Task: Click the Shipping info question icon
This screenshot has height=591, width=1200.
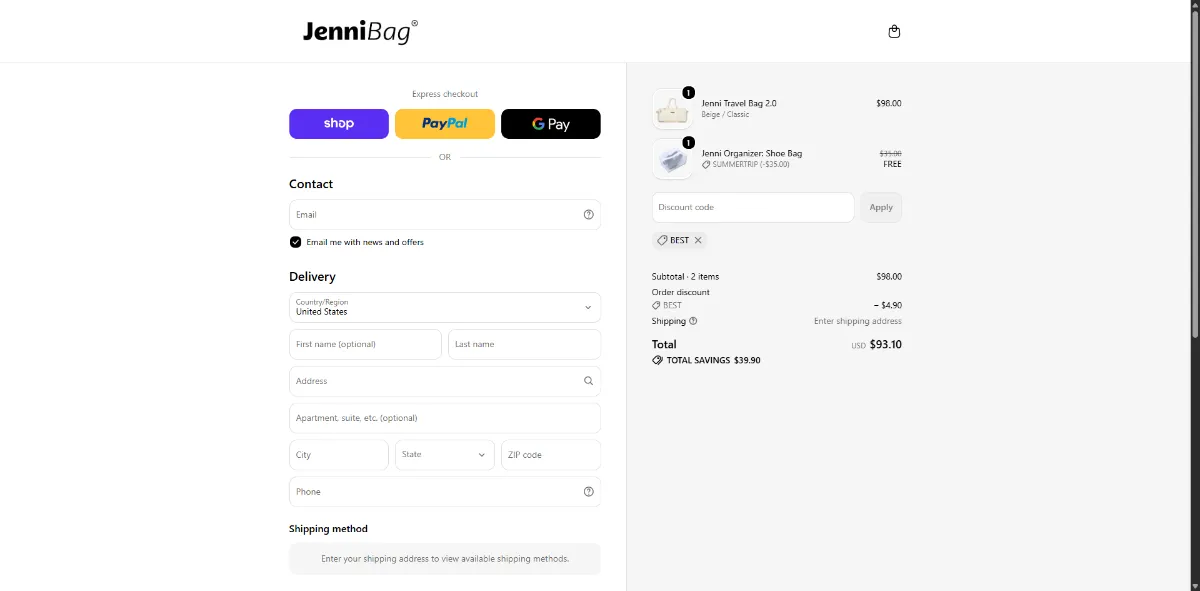Action: [x=693, y=321]
